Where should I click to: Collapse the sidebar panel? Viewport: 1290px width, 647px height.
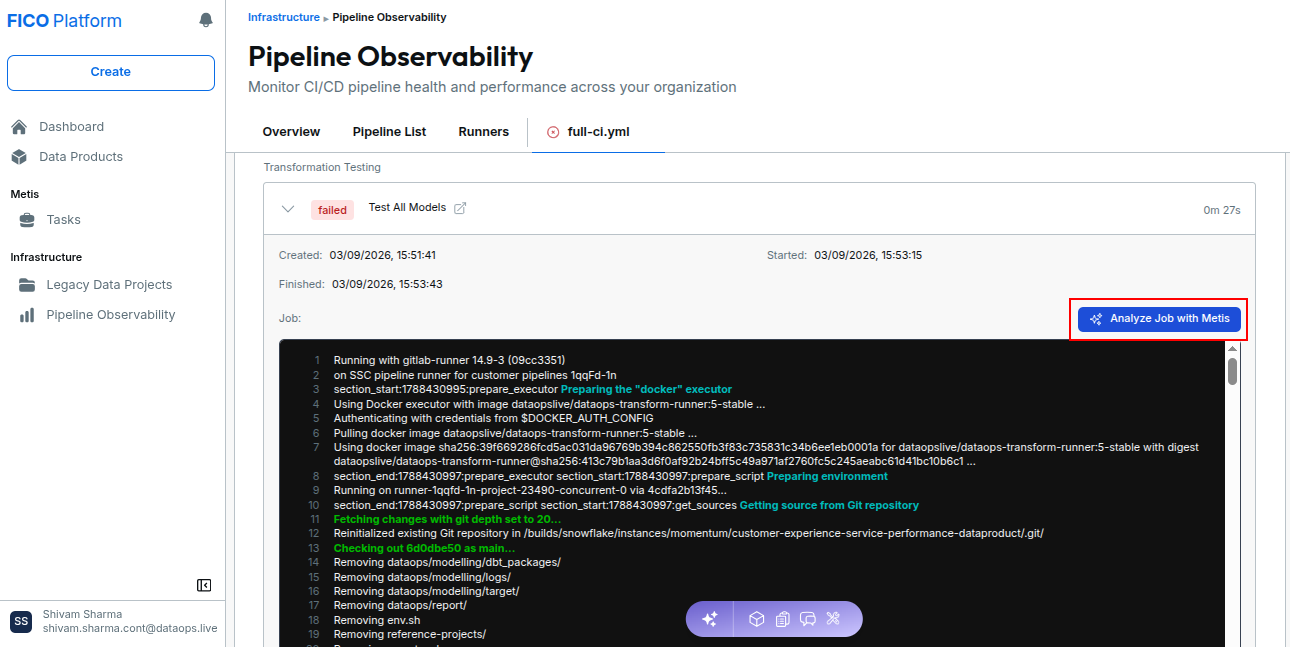coord(204,585)
